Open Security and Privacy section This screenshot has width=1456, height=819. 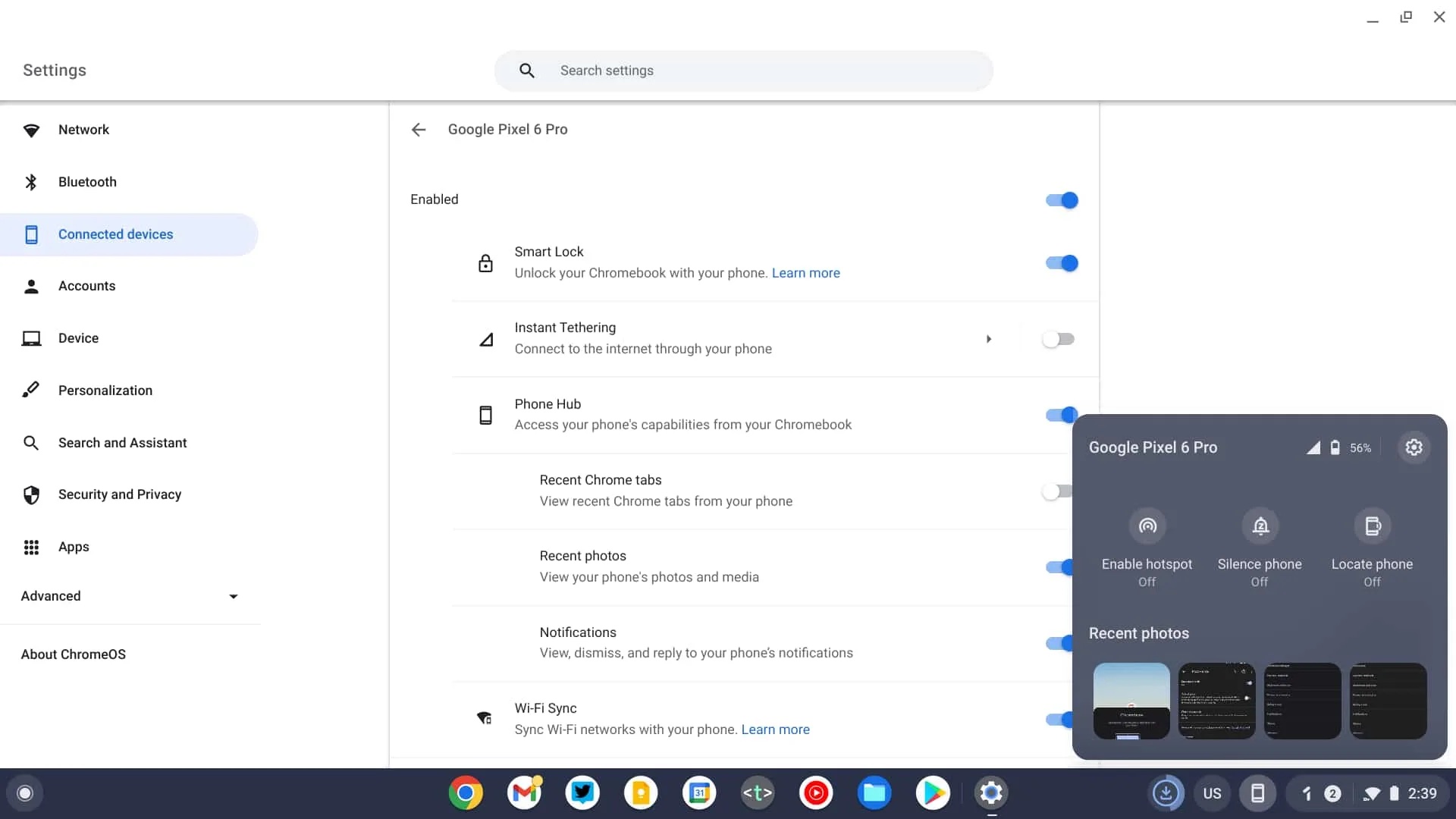point(119,494)
